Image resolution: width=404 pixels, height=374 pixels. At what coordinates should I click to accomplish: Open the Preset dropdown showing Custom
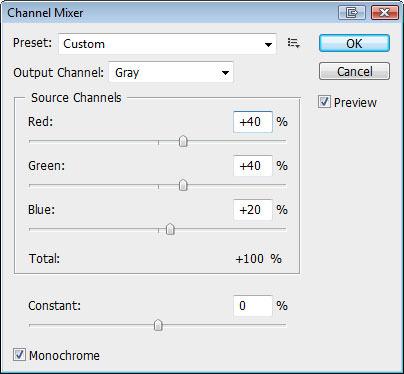click(167, 44)
